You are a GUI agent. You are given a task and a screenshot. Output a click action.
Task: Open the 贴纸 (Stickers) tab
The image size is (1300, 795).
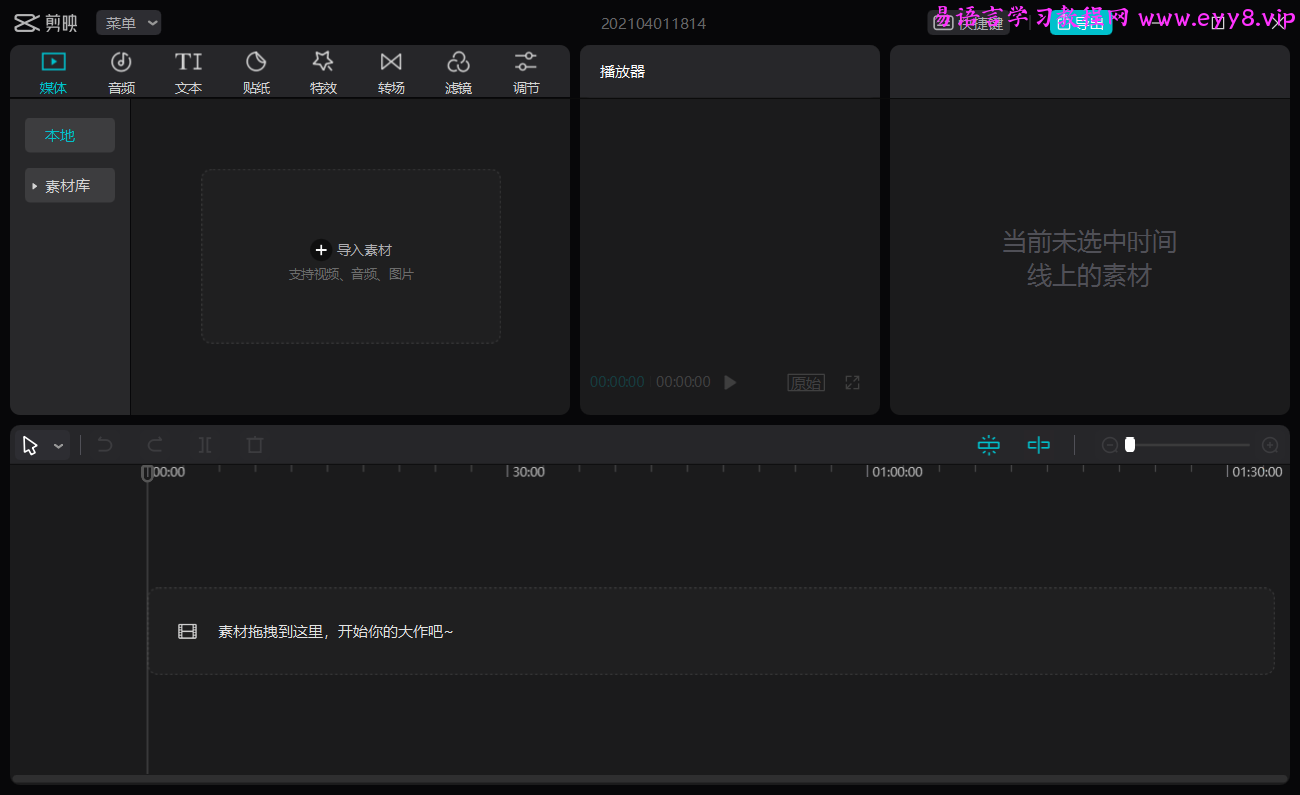click(256, 73)
